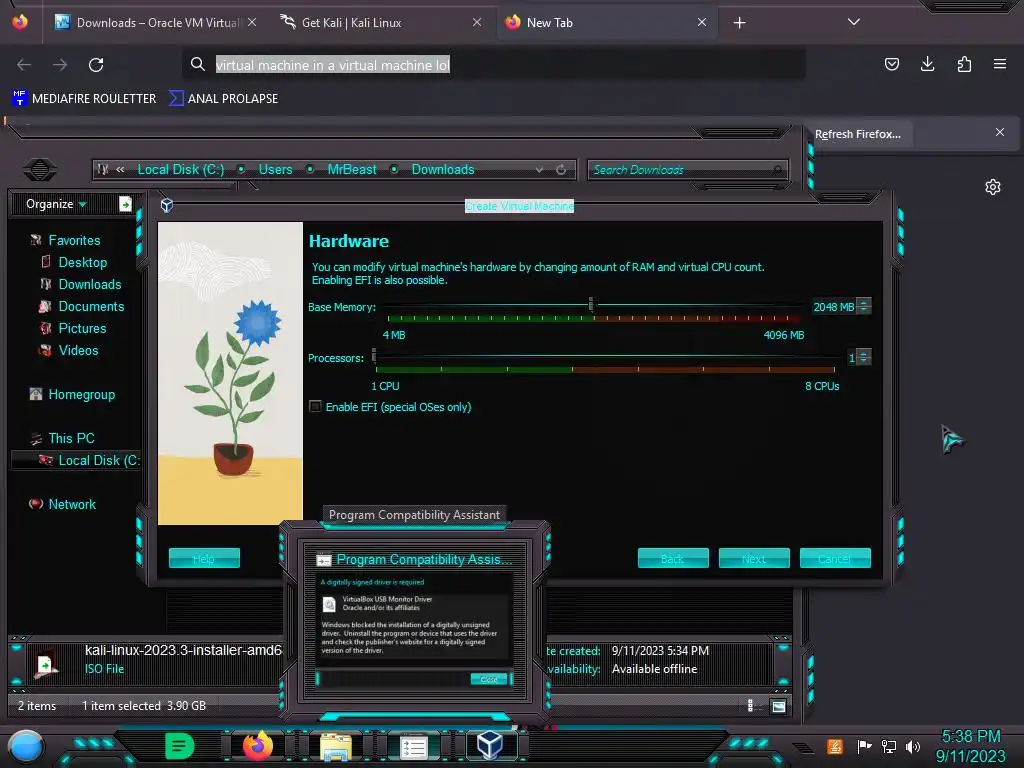This screenshot has height=768, width=1024.
Task: Open the MEDIAFIRE ROULETTER bookmark
Action: click(x=84, y=99)
